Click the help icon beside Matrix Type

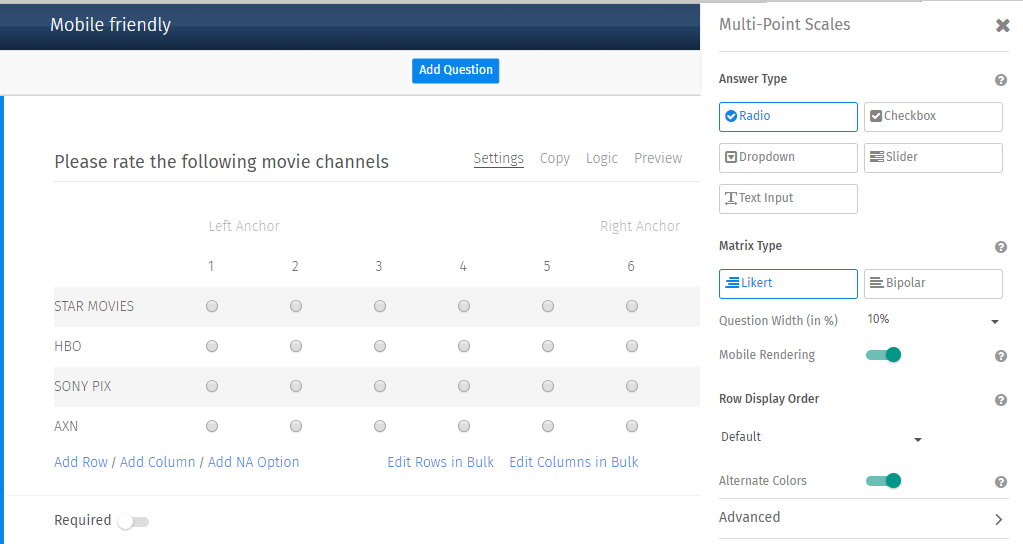(1000, 247)
